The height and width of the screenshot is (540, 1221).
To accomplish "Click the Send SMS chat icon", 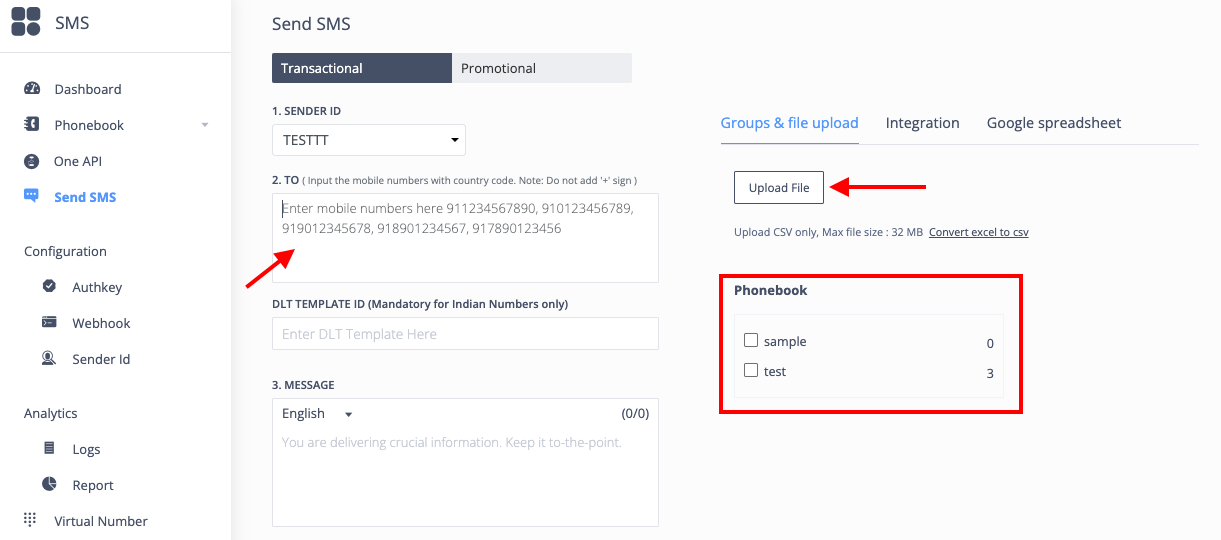I will point(31,197).
